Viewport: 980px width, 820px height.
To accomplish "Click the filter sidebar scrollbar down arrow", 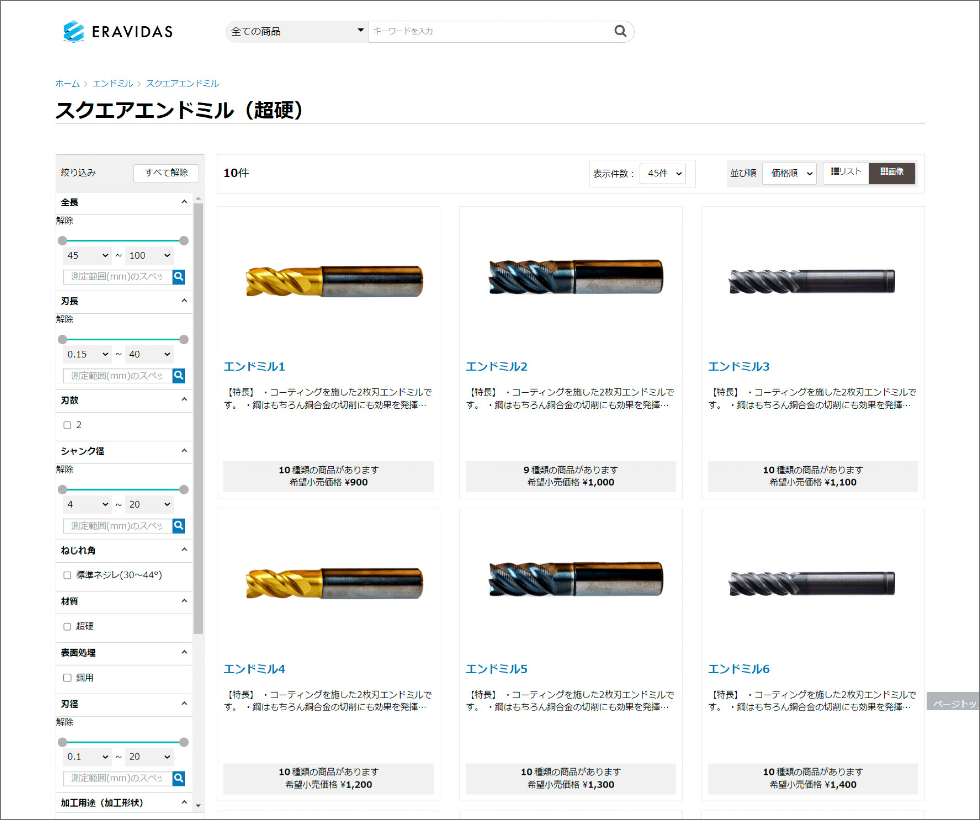I will (x=199, y=806).
